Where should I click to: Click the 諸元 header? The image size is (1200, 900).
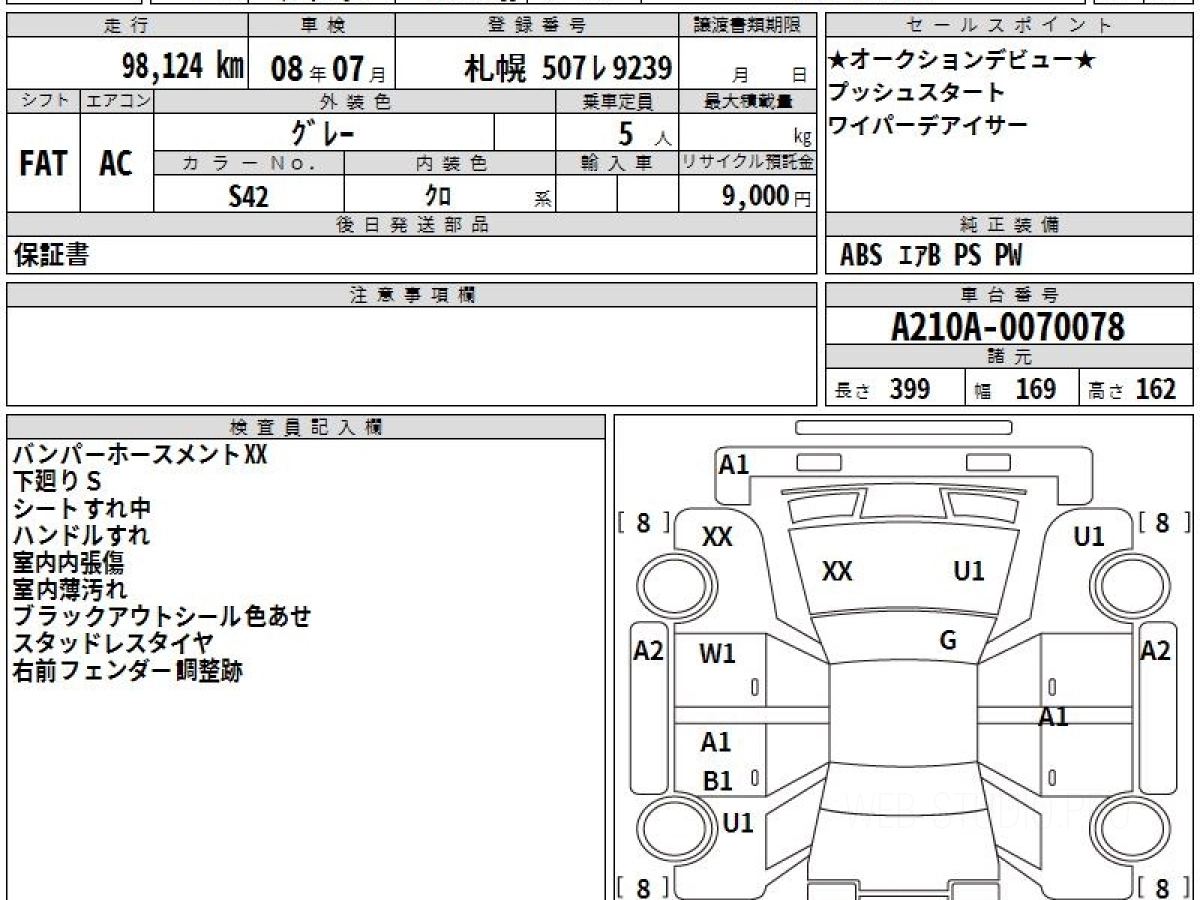[x=1009, y=357]
